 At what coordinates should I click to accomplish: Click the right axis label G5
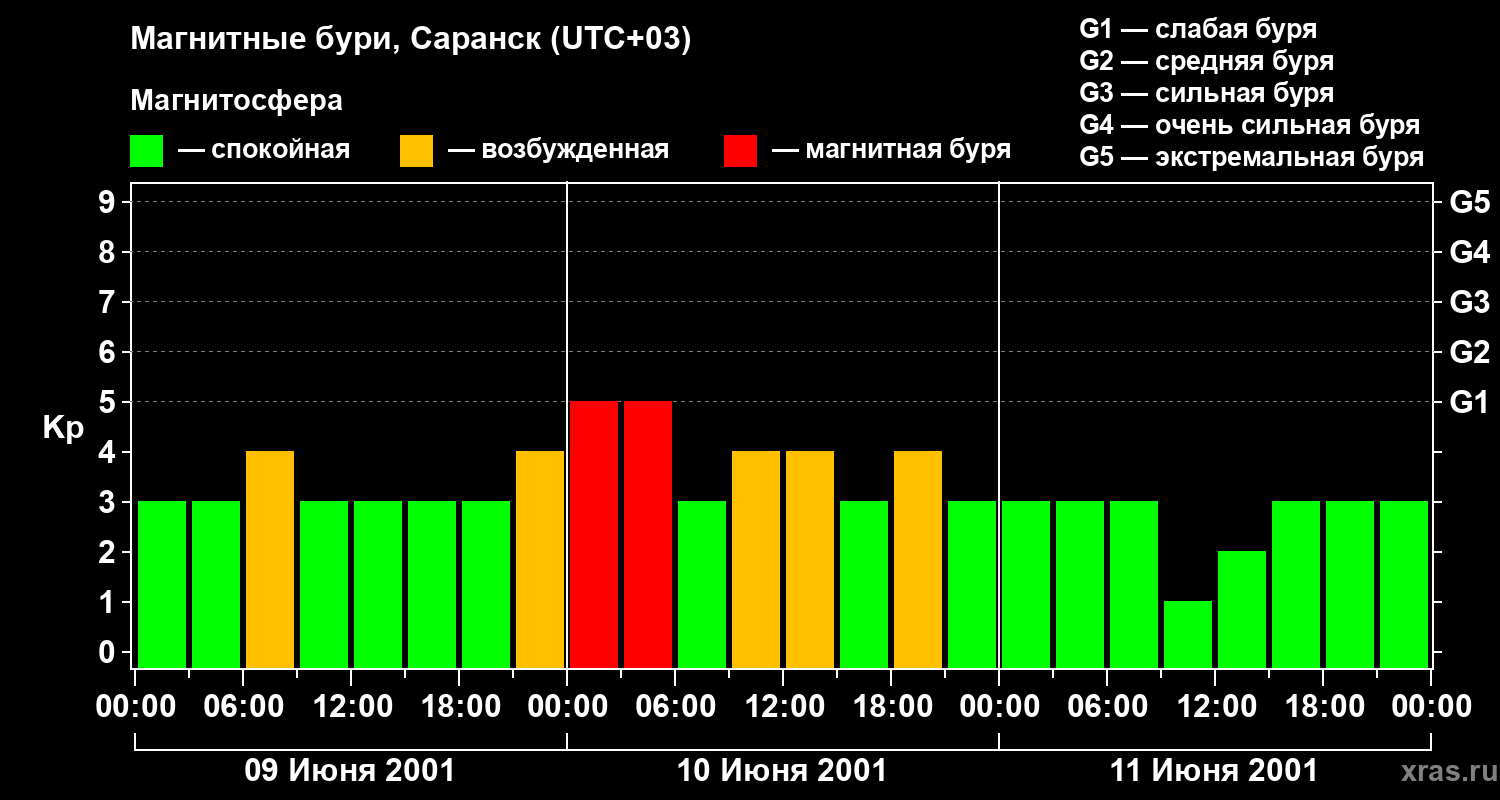click(1469, 202)
